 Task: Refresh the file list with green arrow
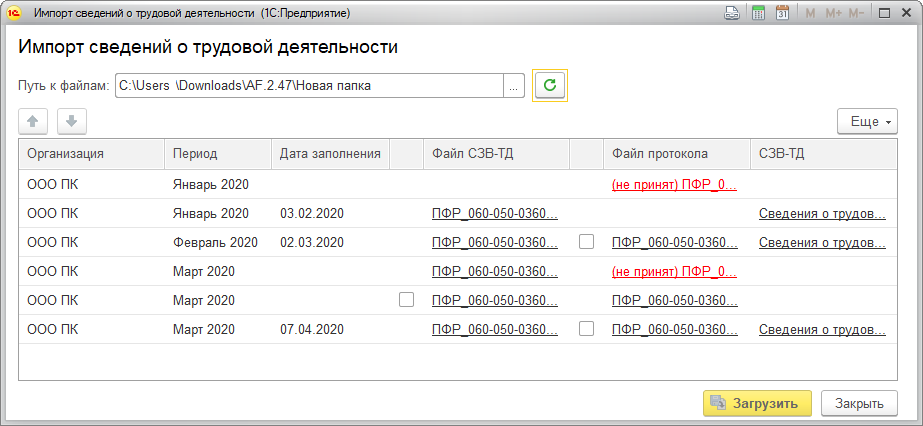point(549,86)
